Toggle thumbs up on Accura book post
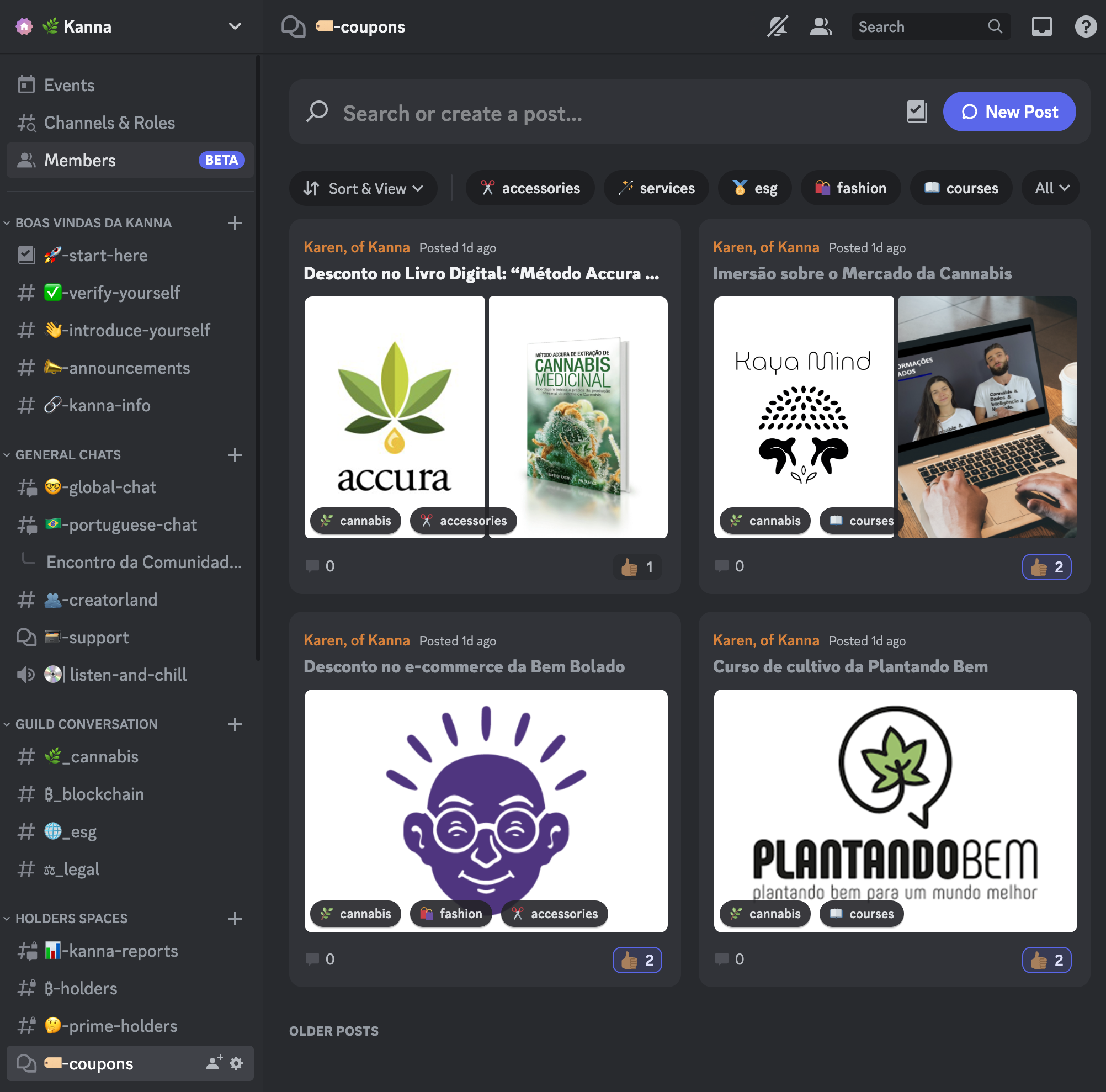Screen dimensions: 1106x1092 pyautogui.click(x=637, y=567)
